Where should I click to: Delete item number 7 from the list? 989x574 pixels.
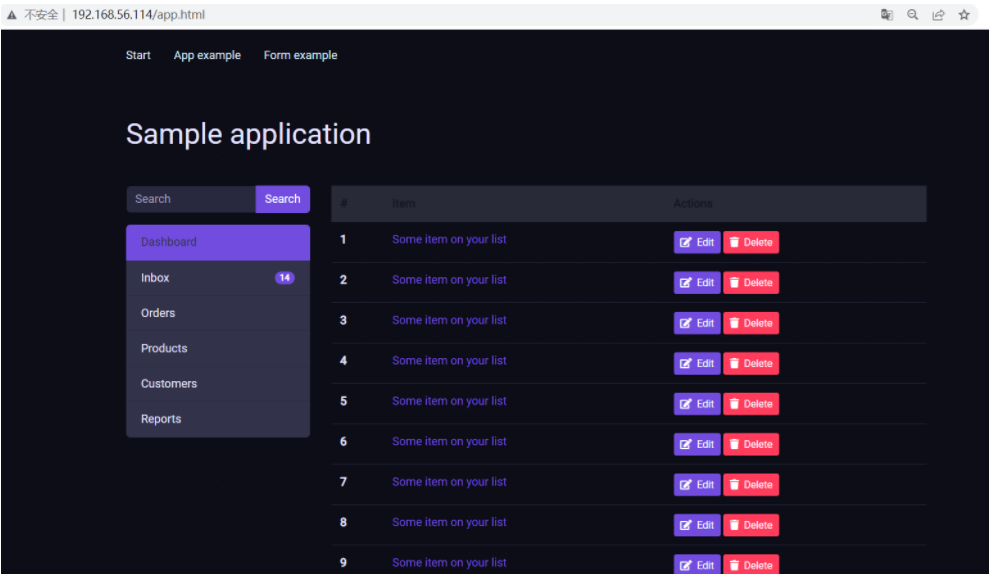coord(751,485)
